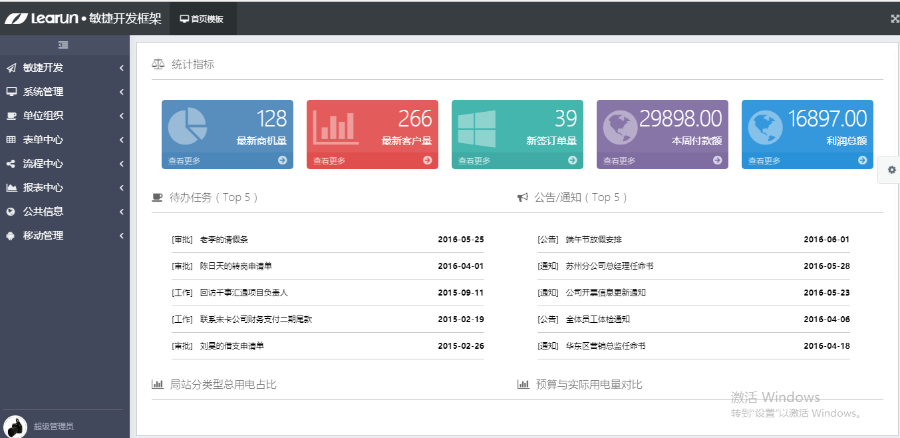Viewport: 900px width, 438px height.
Task: Click the arrow circle on 利润总额 card footer
Action: pyautogui.click(x=862, y=160)
